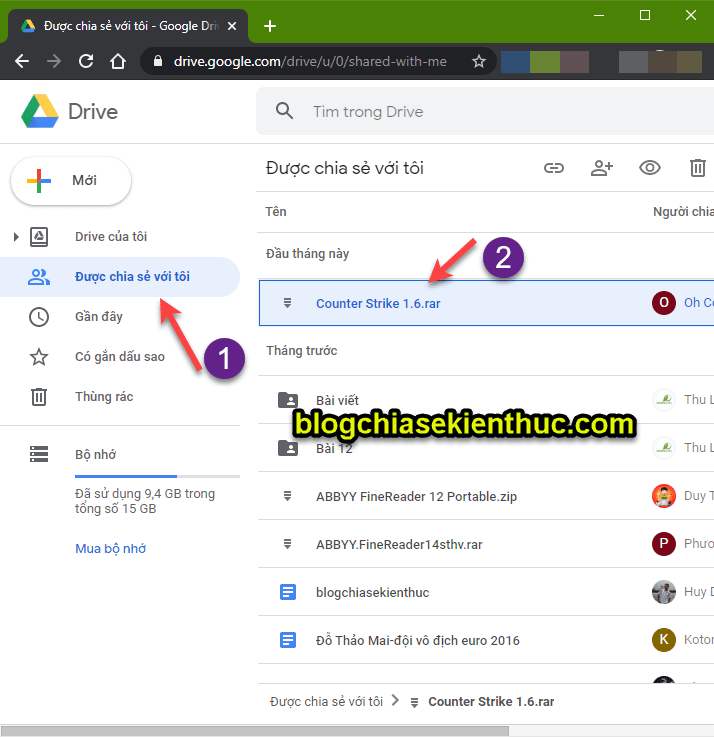Get shareable link icon in toolbar
This screenshot has height=737, width=714.
(554, 168)
